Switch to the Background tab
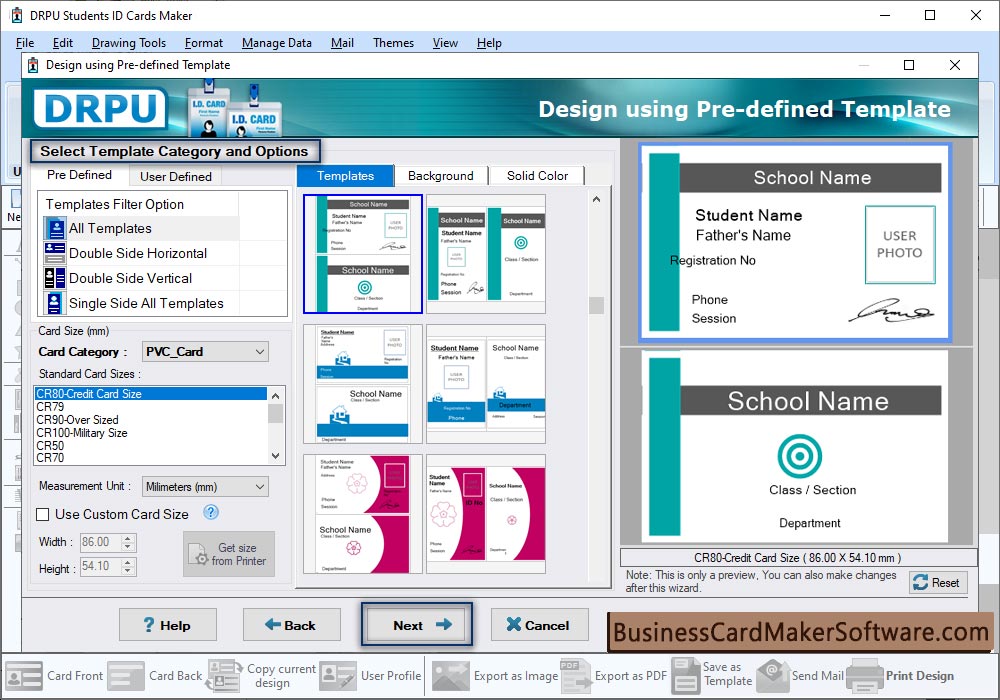1000x700 pixels. pyautogui.click(x=441, y=176)
